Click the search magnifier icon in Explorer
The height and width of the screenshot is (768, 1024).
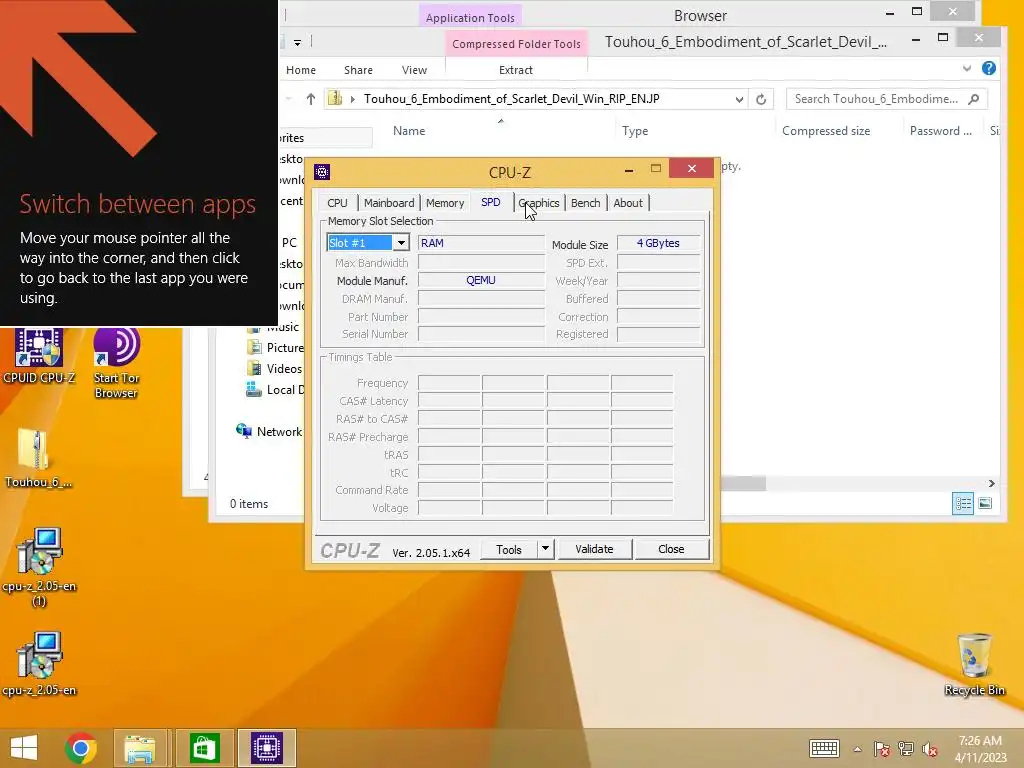point(974,99)
